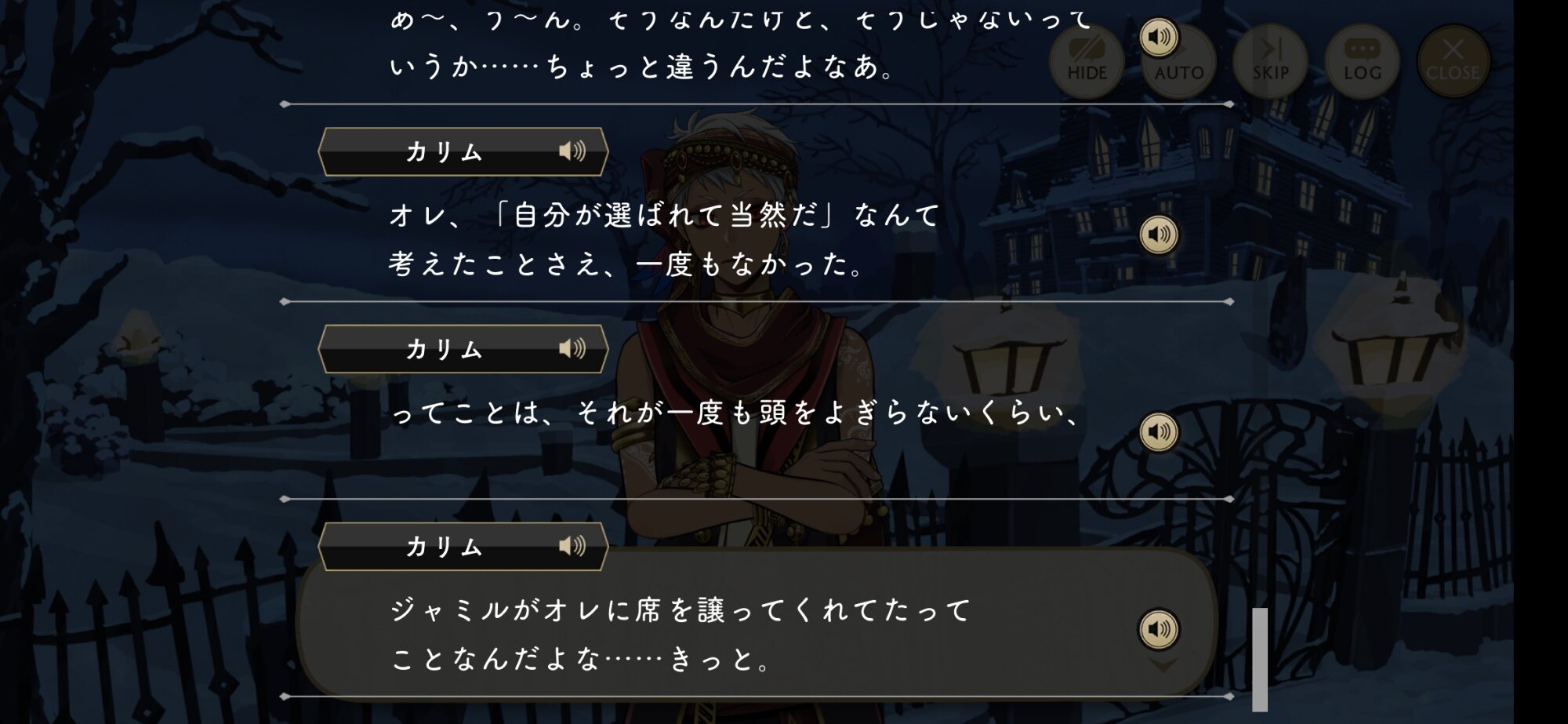Play voice for line ジャミルがオレに席を譲って

(x=1159, y=629)
